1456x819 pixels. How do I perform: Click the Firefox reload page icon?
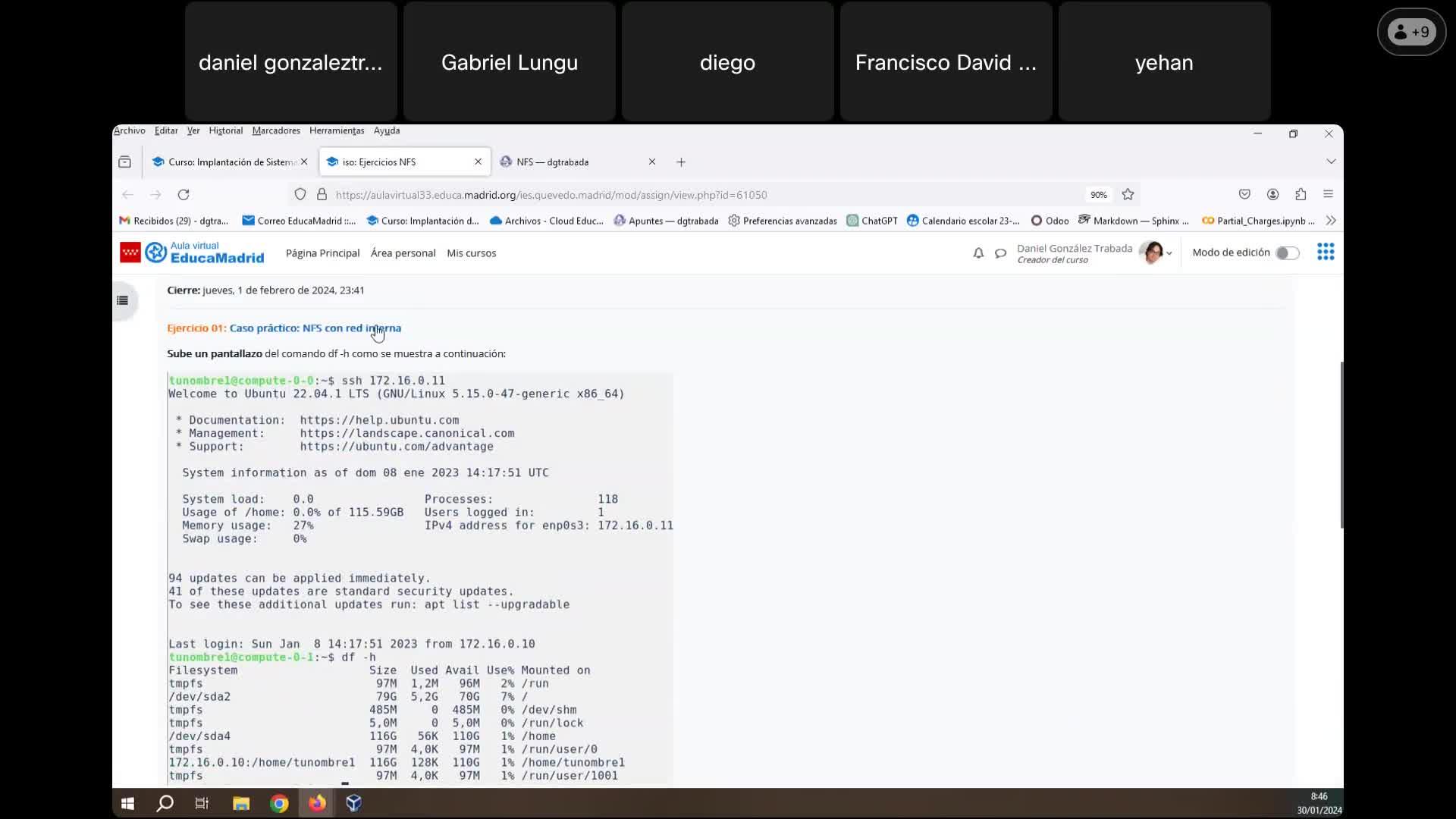[184, 195]
